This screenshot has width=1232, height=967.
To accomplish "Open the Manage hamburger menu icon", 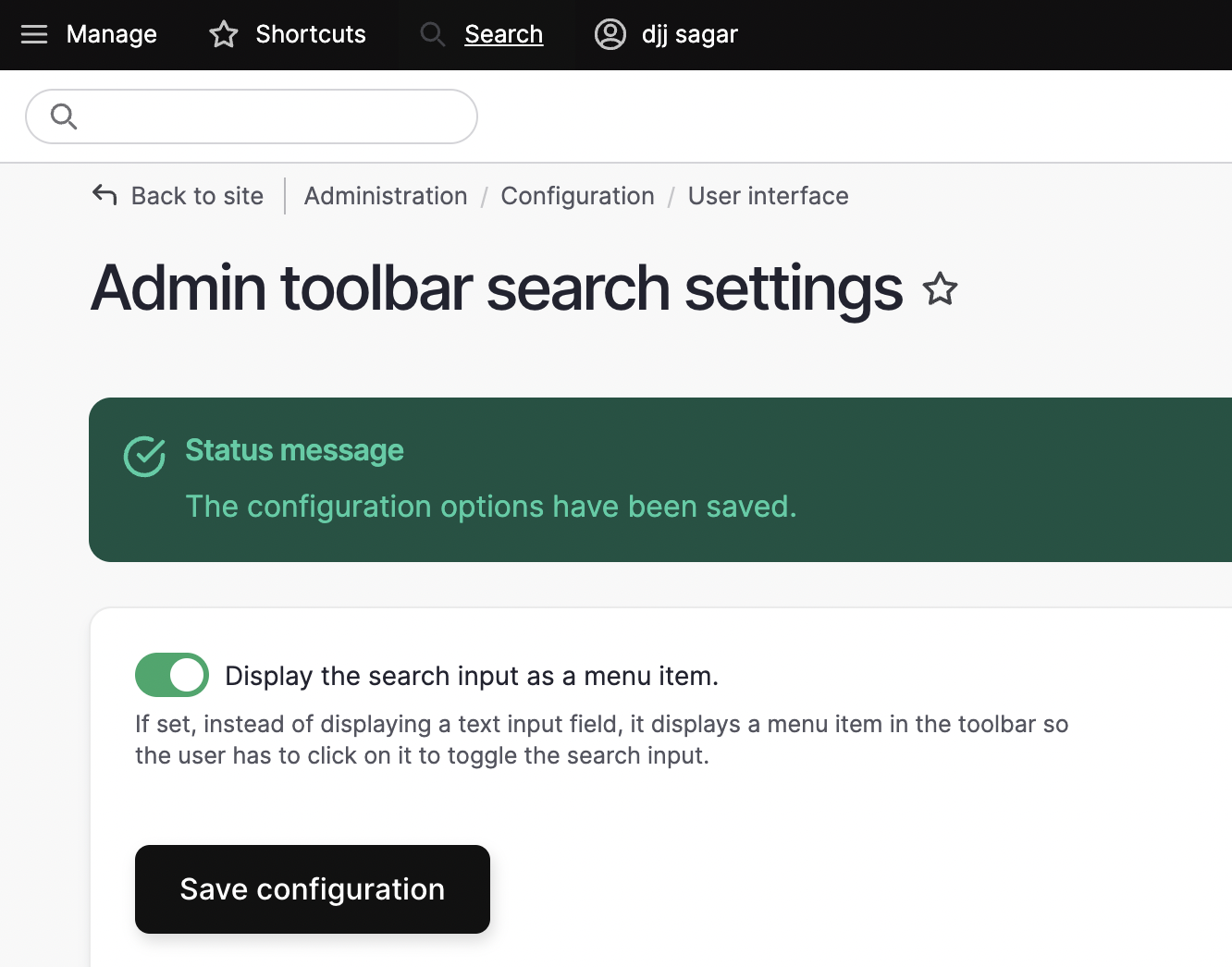I will 34,34.
